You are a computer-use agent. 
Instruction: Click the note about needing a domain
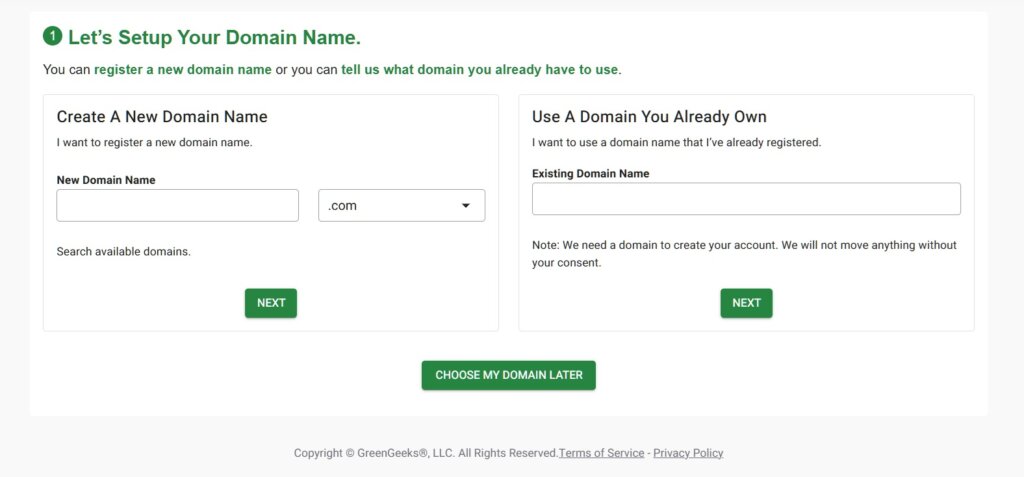click(x=744, y=254)
